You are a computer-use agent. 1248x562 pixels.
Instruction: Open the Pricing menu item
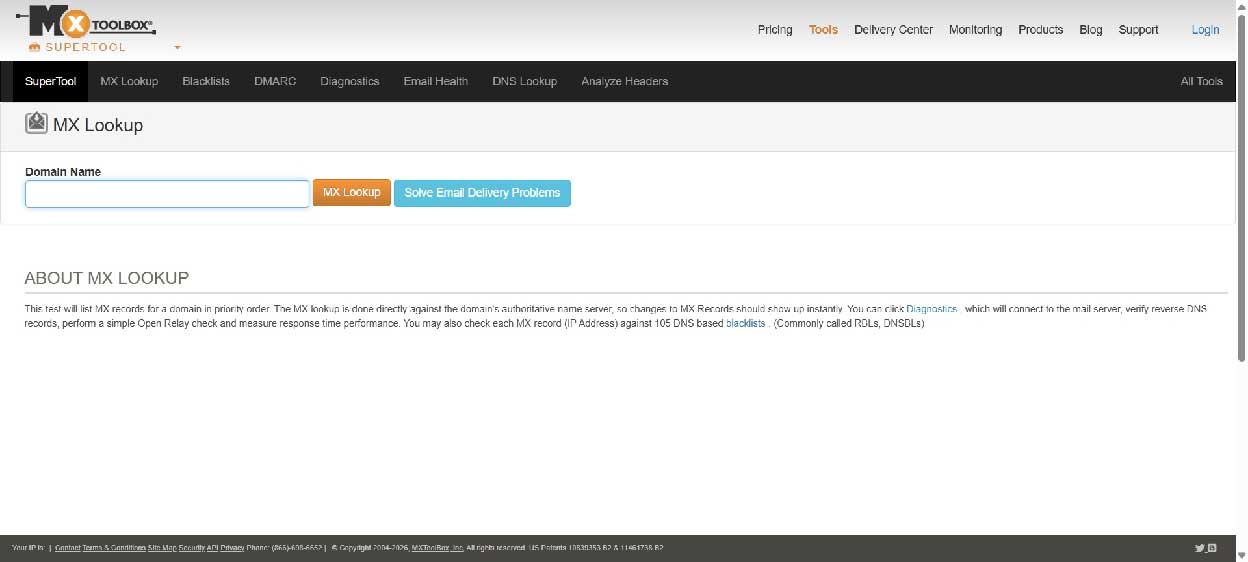point(774,30)
